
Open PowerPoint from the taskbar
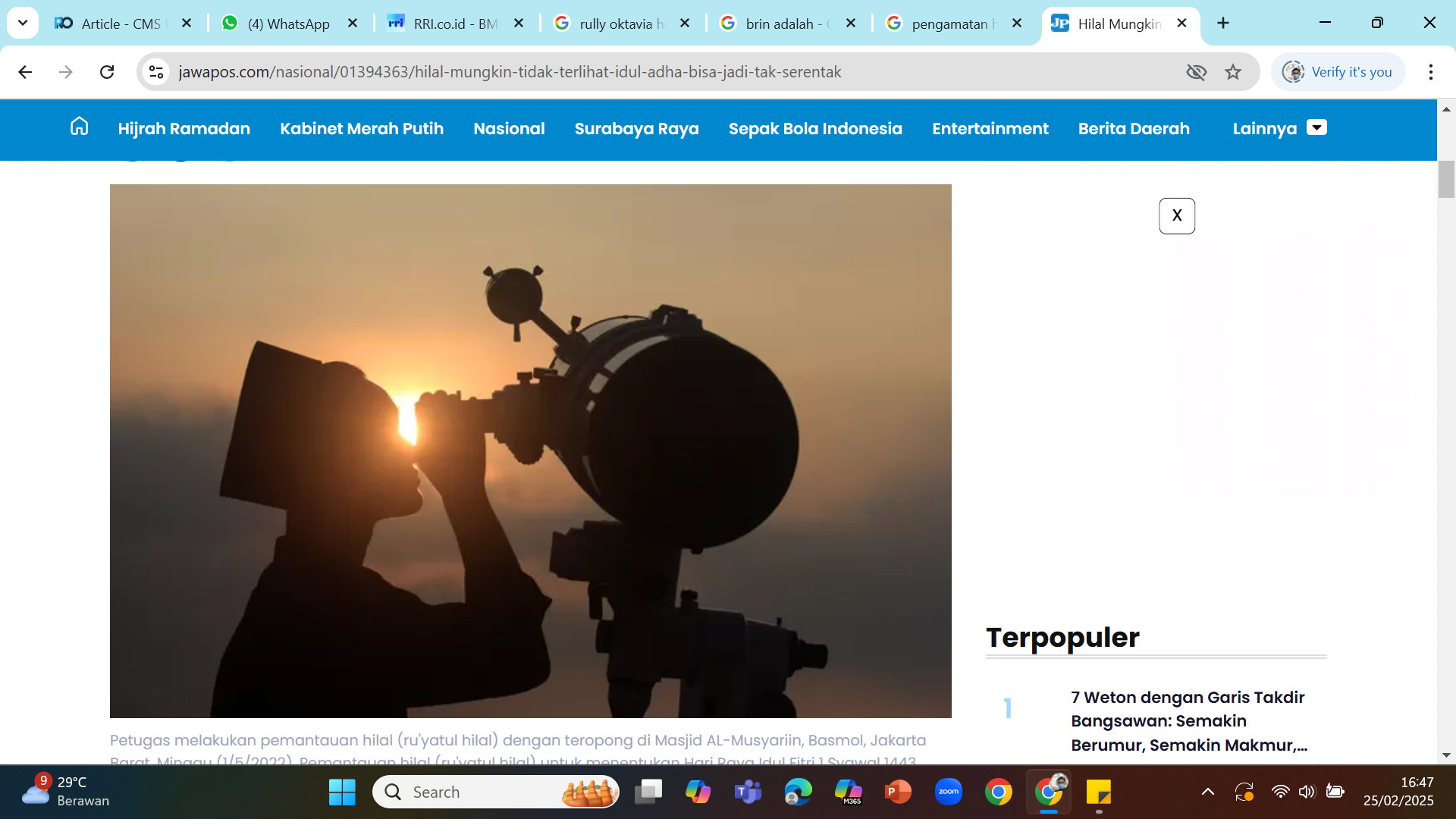[898, 792]
